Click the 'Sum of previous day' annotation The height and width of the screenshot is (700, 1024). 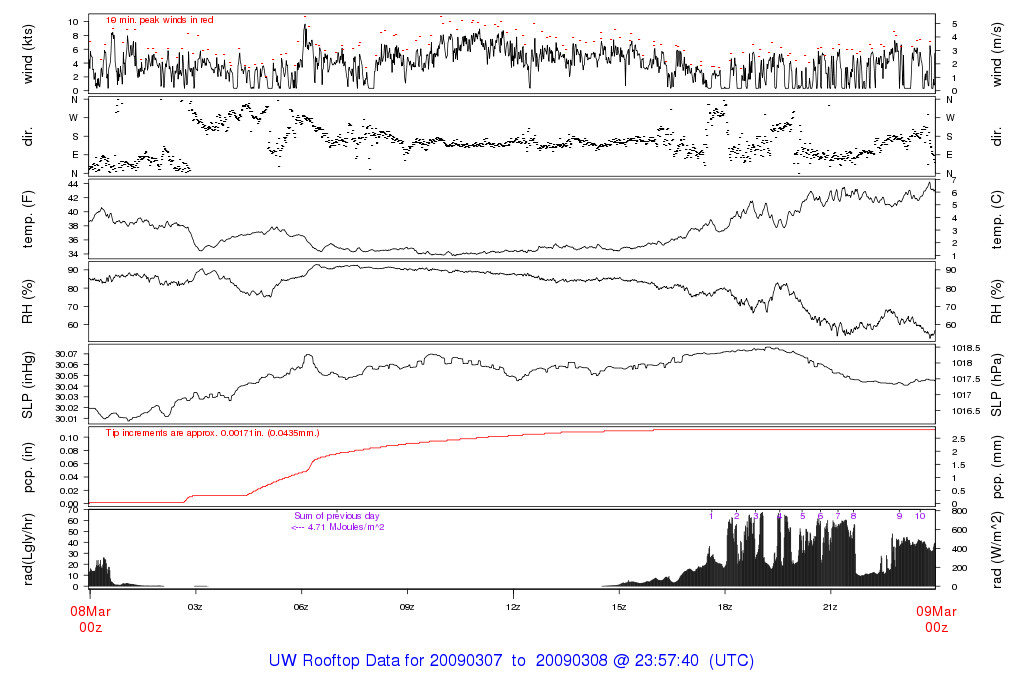336,516
